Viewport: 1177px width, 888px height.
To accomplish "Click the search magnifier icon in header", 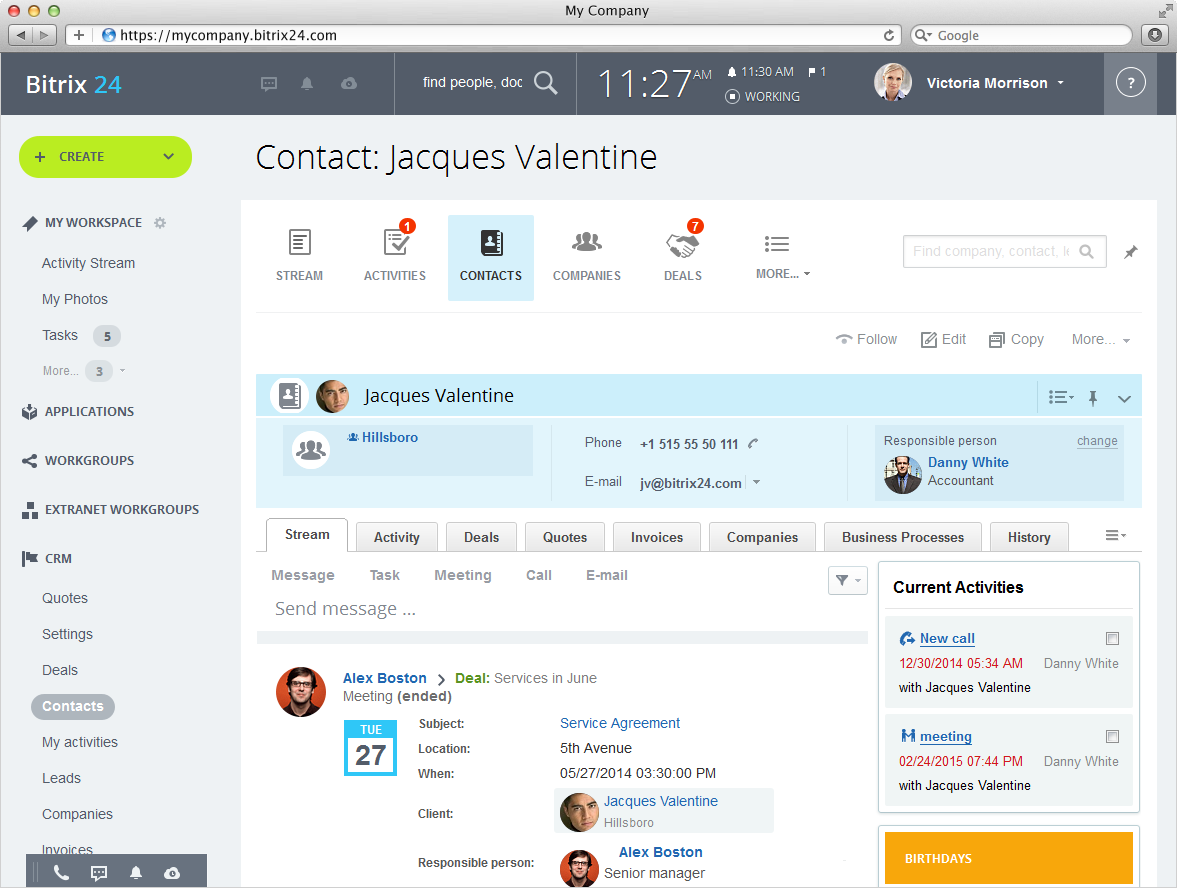I will pyautogui.click(x=546, y=83).
